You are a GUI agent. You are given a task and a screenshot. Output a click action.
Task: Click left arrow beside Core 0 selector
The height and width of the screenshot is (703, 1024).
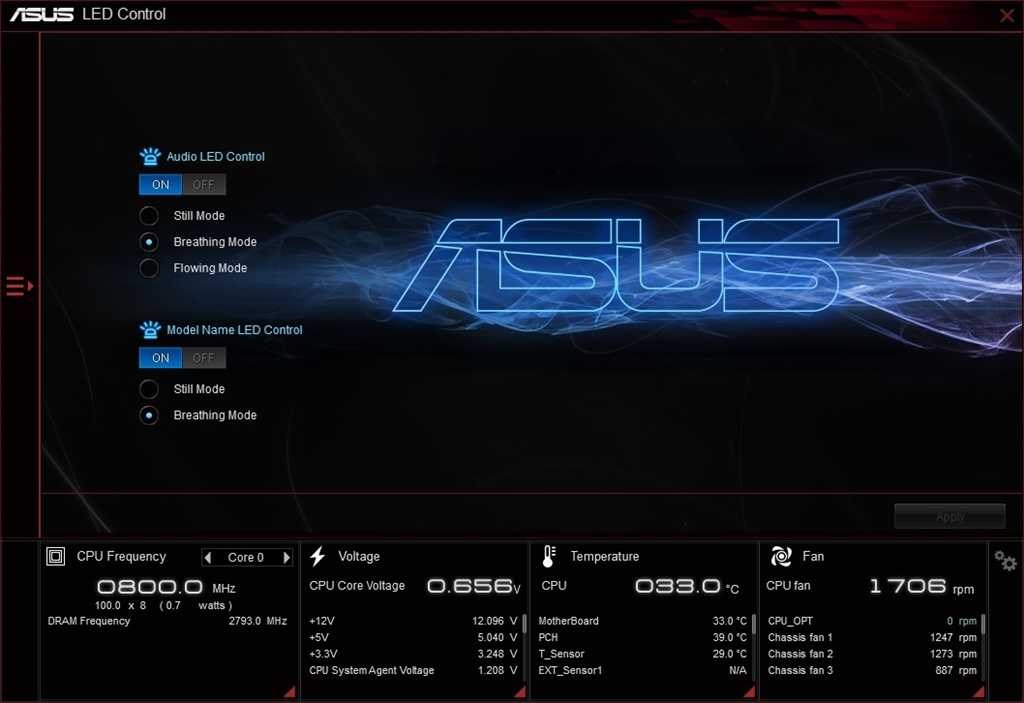pos(207,557)
